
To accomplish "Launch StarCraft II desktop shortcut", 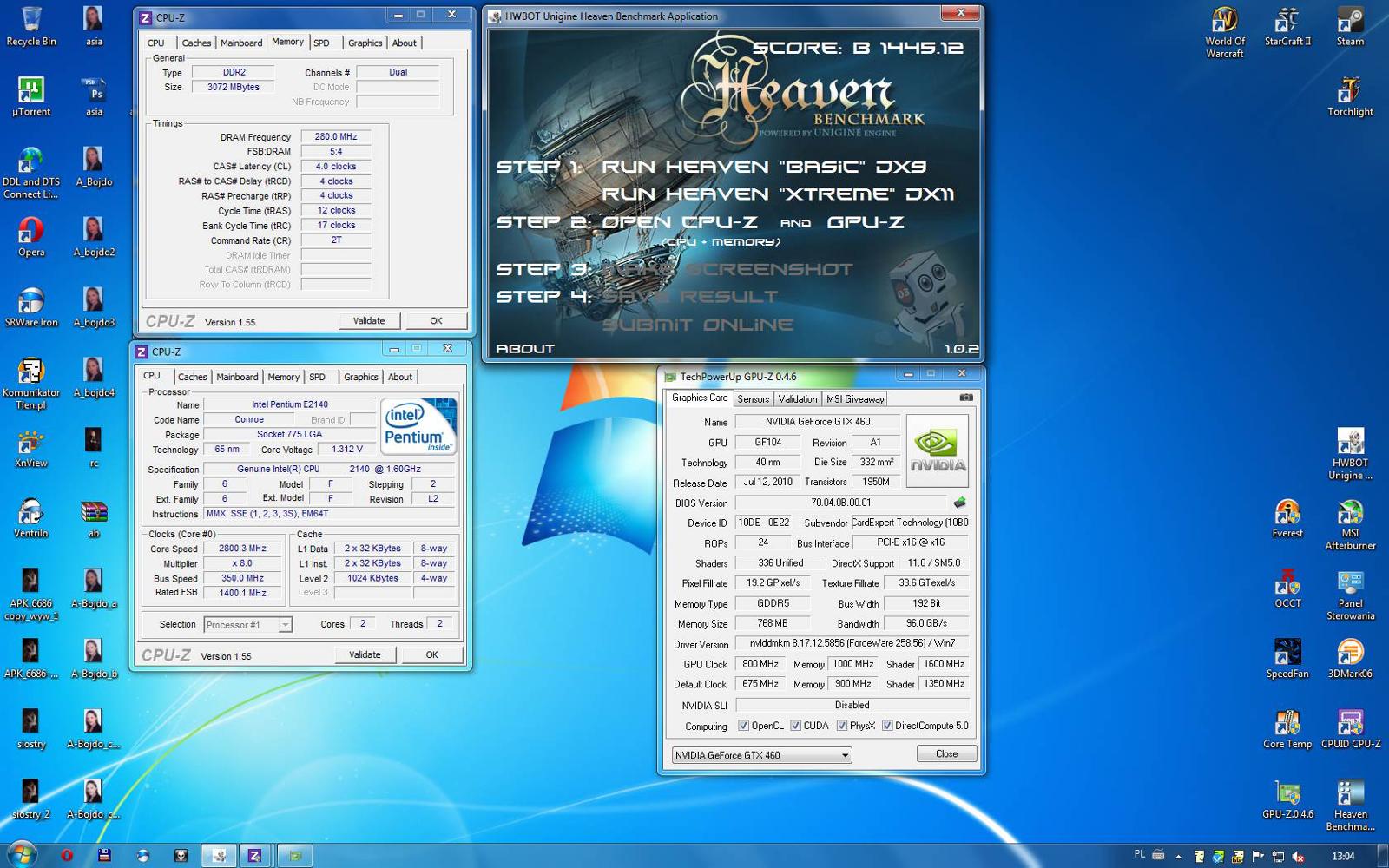I will [x=1287, y=25].
